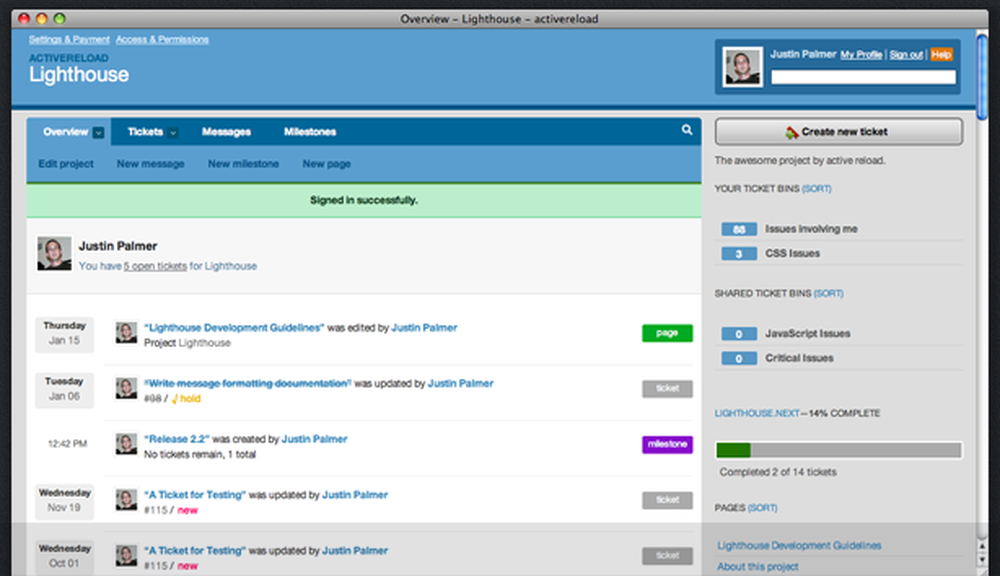
Task: Click Justin Palmer name in Release 2.2 row
Action: (x=314, y=439)
